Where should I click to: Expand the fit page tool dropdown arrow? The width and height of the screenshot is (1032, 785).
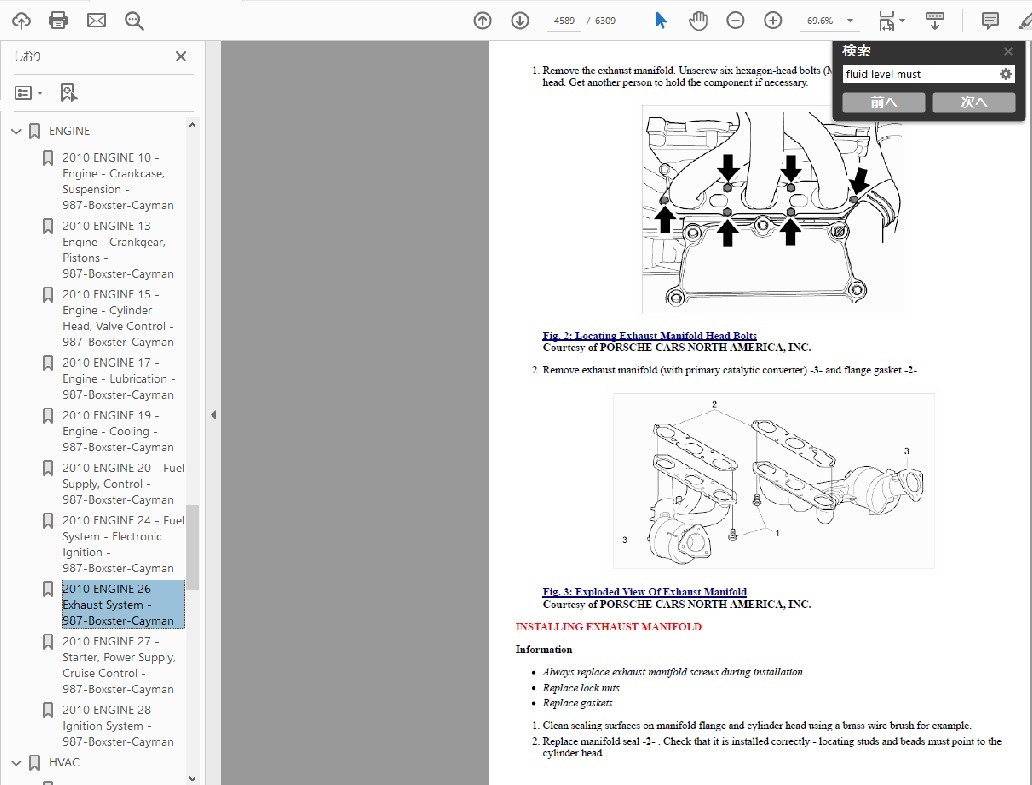pyautogui.click(x=902, y=20)
